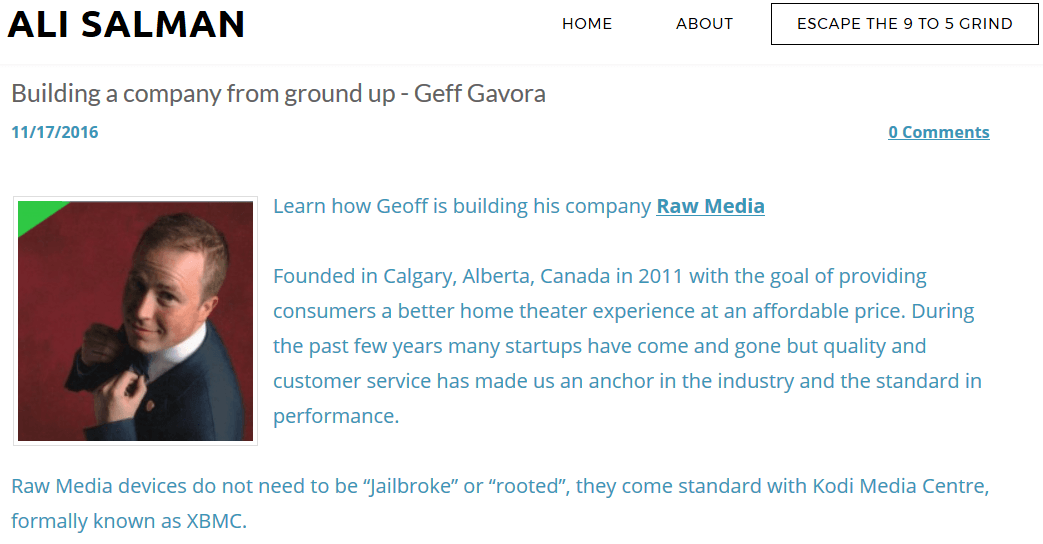Open the HOME menu item
Viewport: 1043px width, 544px height.
tap(587, 24)
